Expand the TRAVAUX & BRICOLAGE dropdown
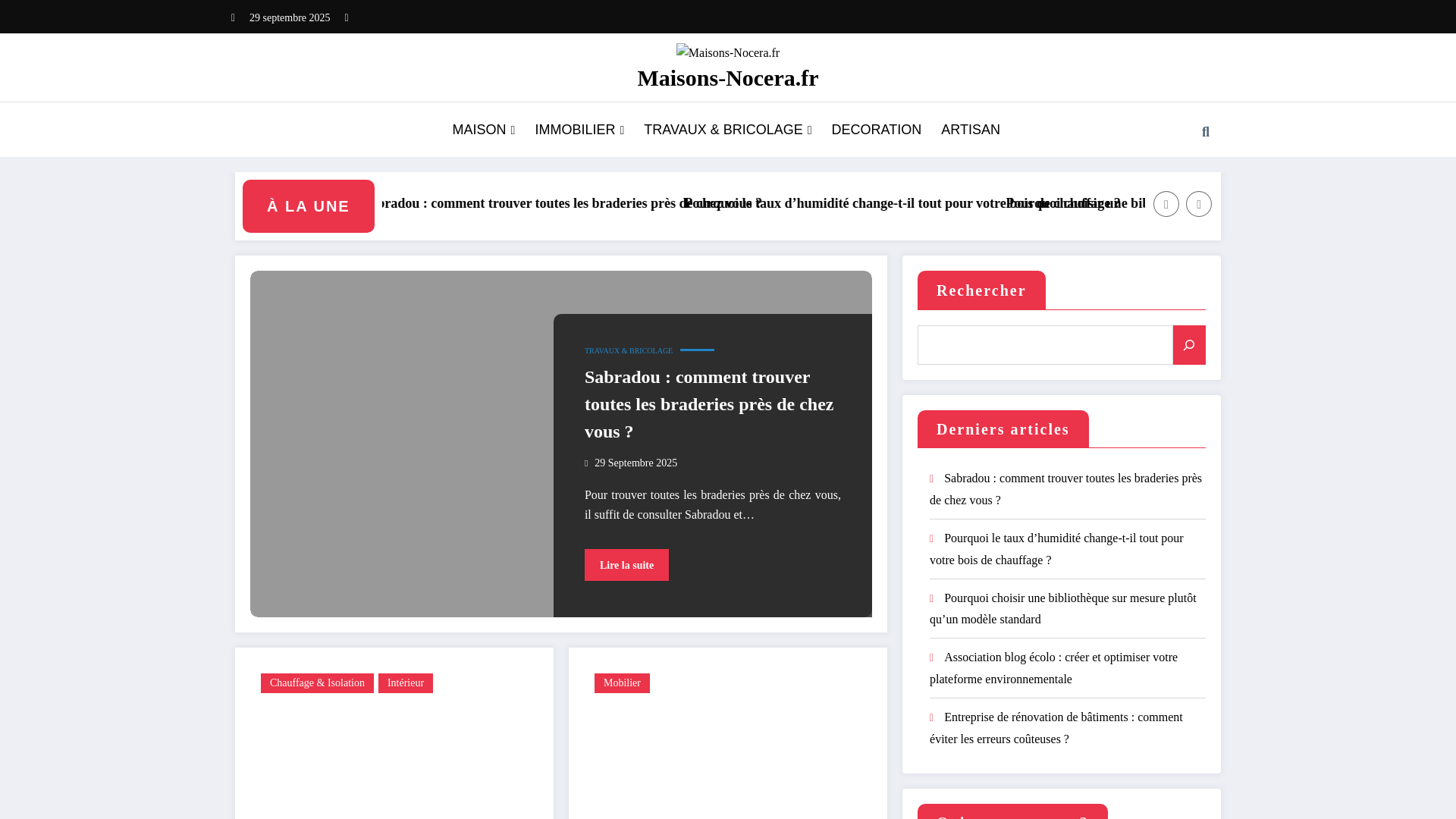Image resolution: width=1456 pixels, height=819 pixels. [726, 130]
